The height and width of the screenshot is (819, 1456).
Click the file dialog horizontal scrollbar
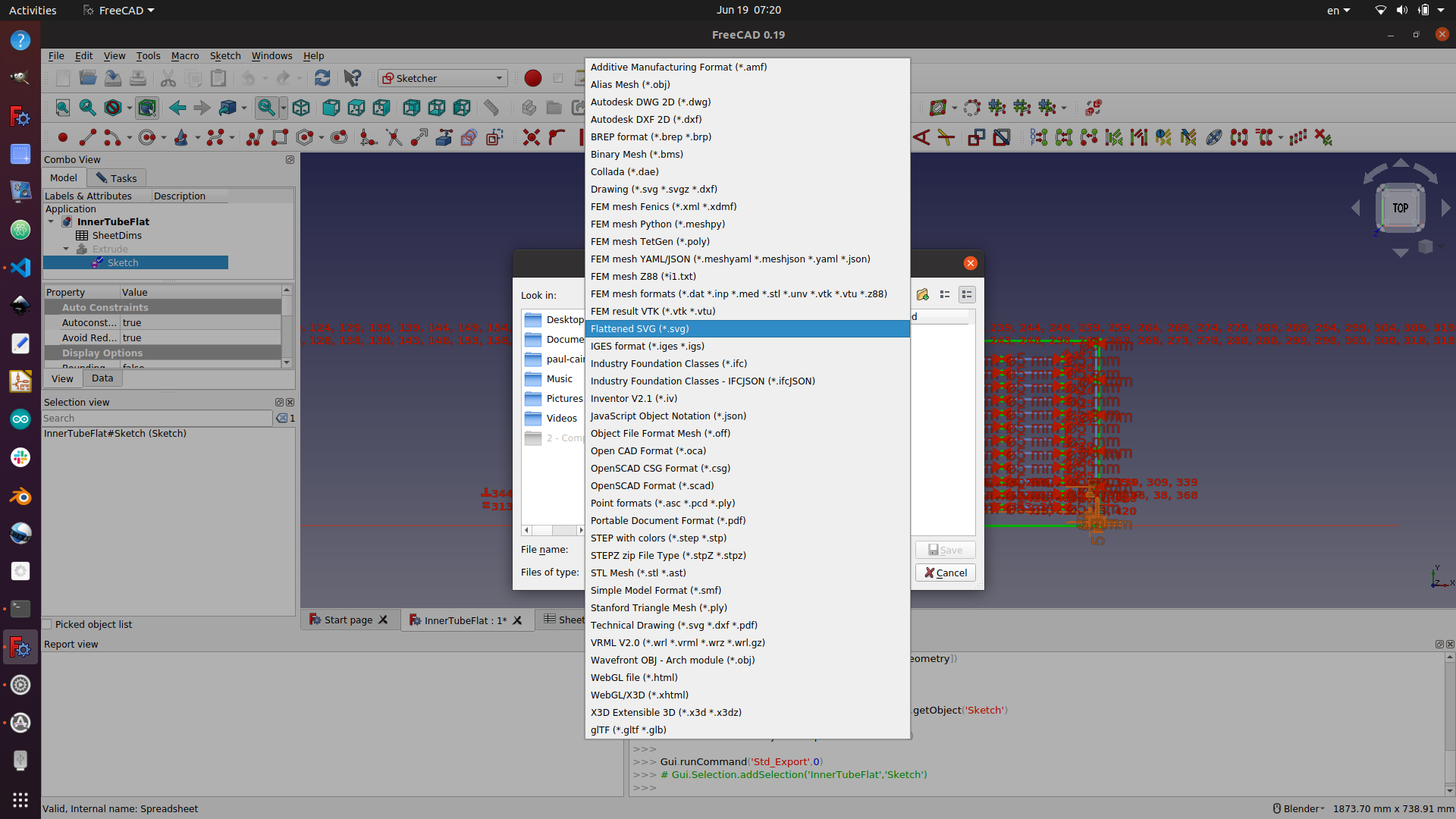point(553,530)
